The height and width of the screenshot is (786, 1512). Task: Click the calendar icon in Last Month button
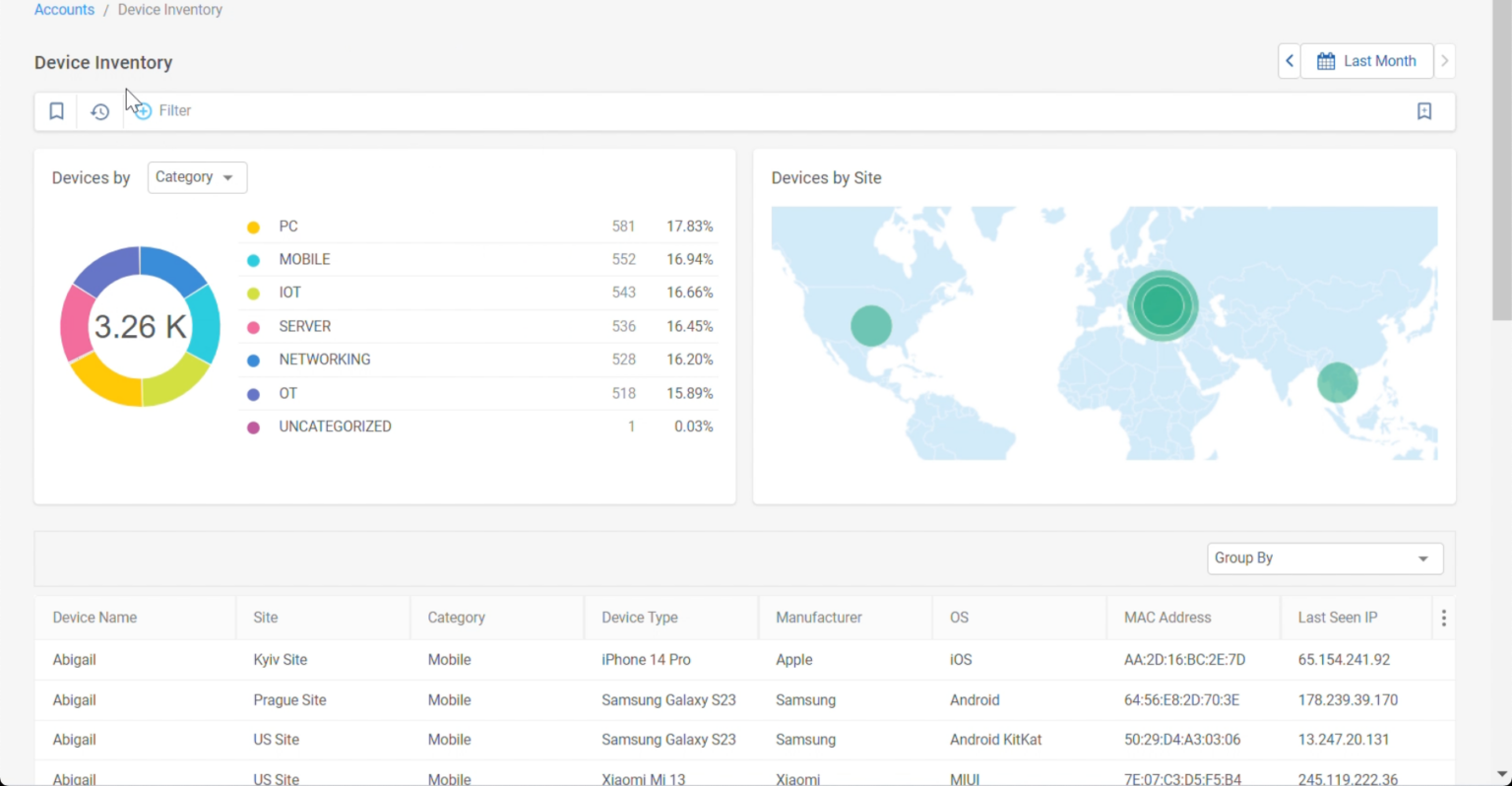click(x=1326, y=61)
